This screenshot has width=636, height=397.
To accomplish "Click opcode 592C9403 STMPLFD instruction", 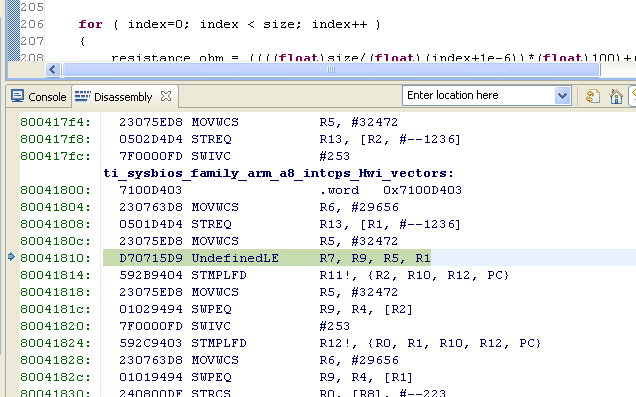I will click(x=183, y=343).
